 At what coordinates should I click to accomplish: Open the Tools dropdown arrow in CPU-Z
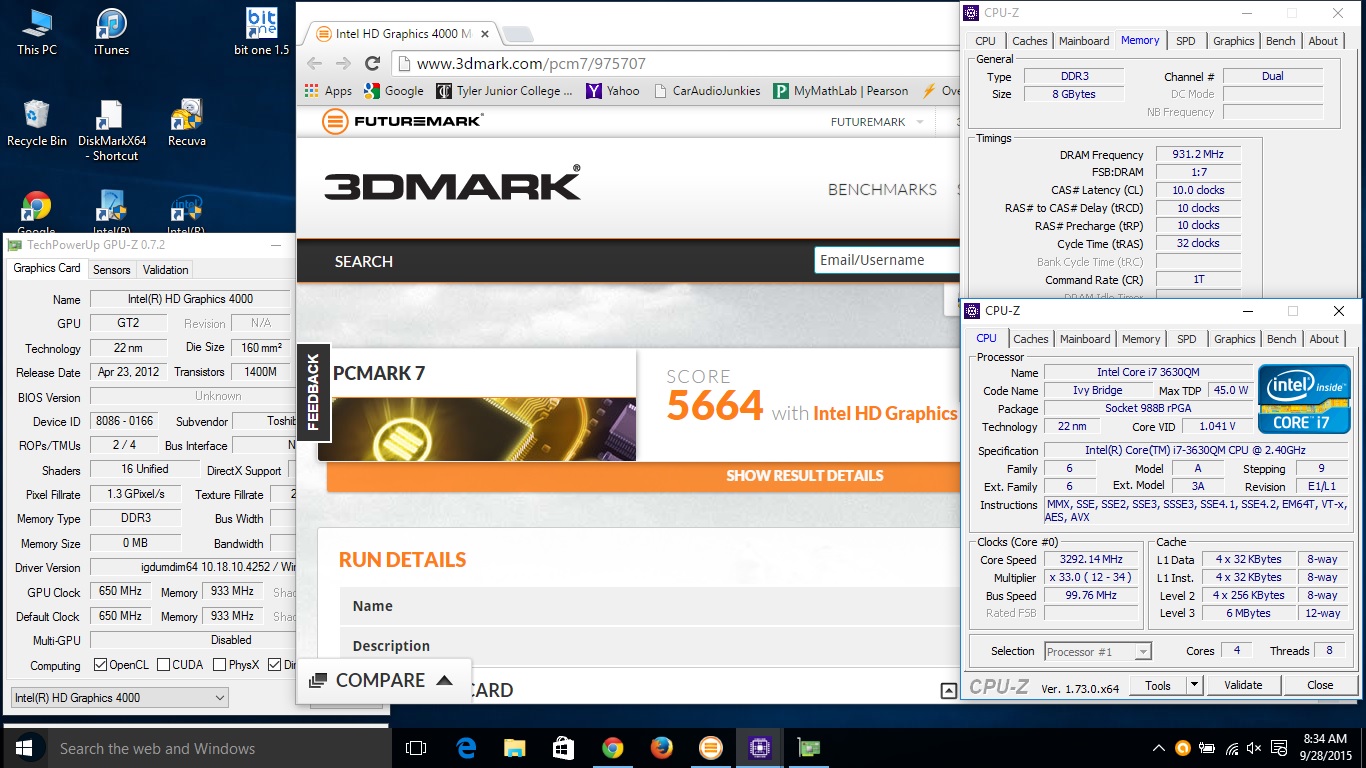pos(1194,685)
